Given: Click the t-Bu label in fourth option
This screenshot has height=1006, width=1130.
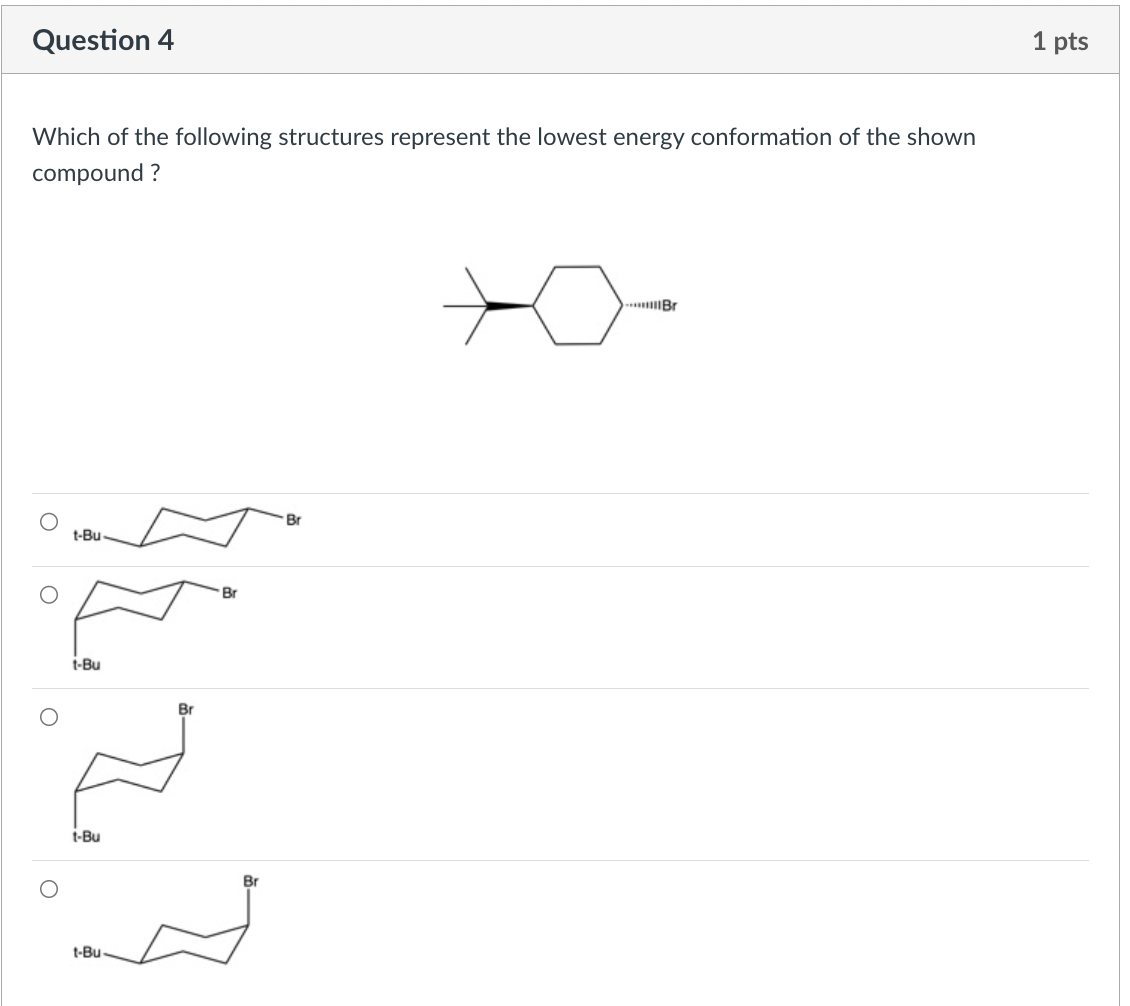Looking at the screenshot, I should (87, 952).
